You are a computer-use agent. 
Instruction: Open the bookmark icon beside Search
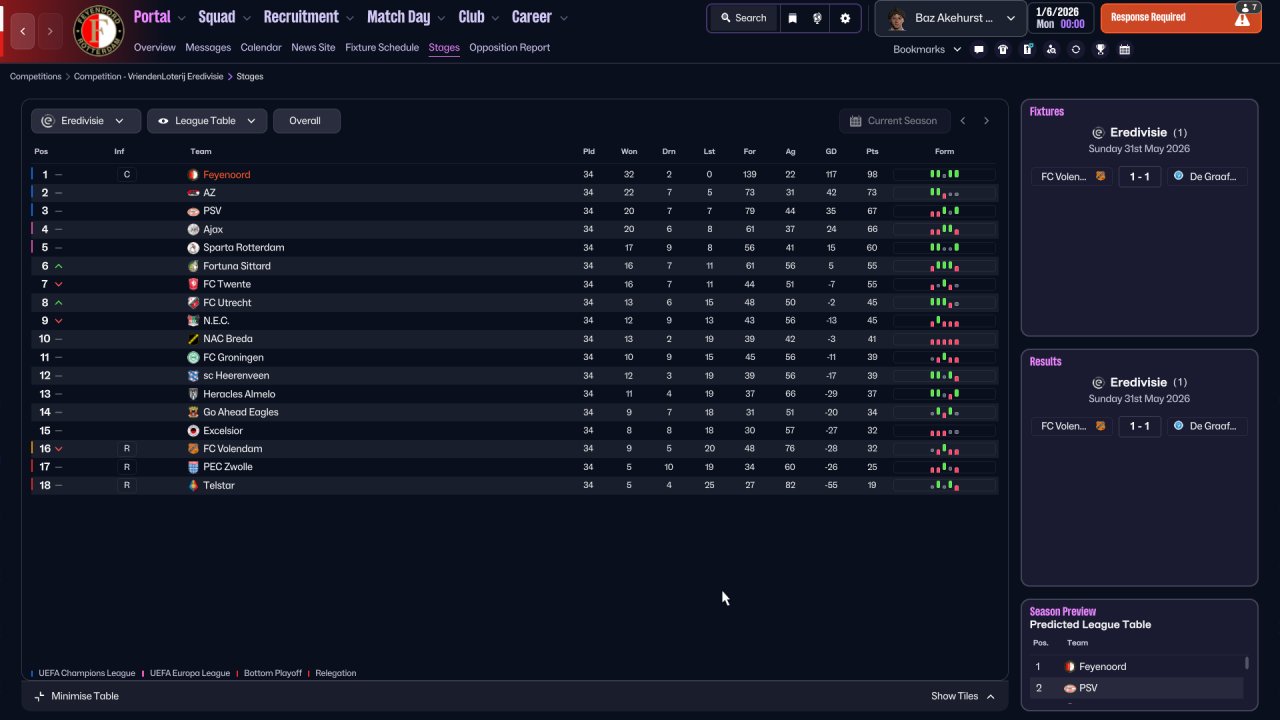tap(793, 18)
